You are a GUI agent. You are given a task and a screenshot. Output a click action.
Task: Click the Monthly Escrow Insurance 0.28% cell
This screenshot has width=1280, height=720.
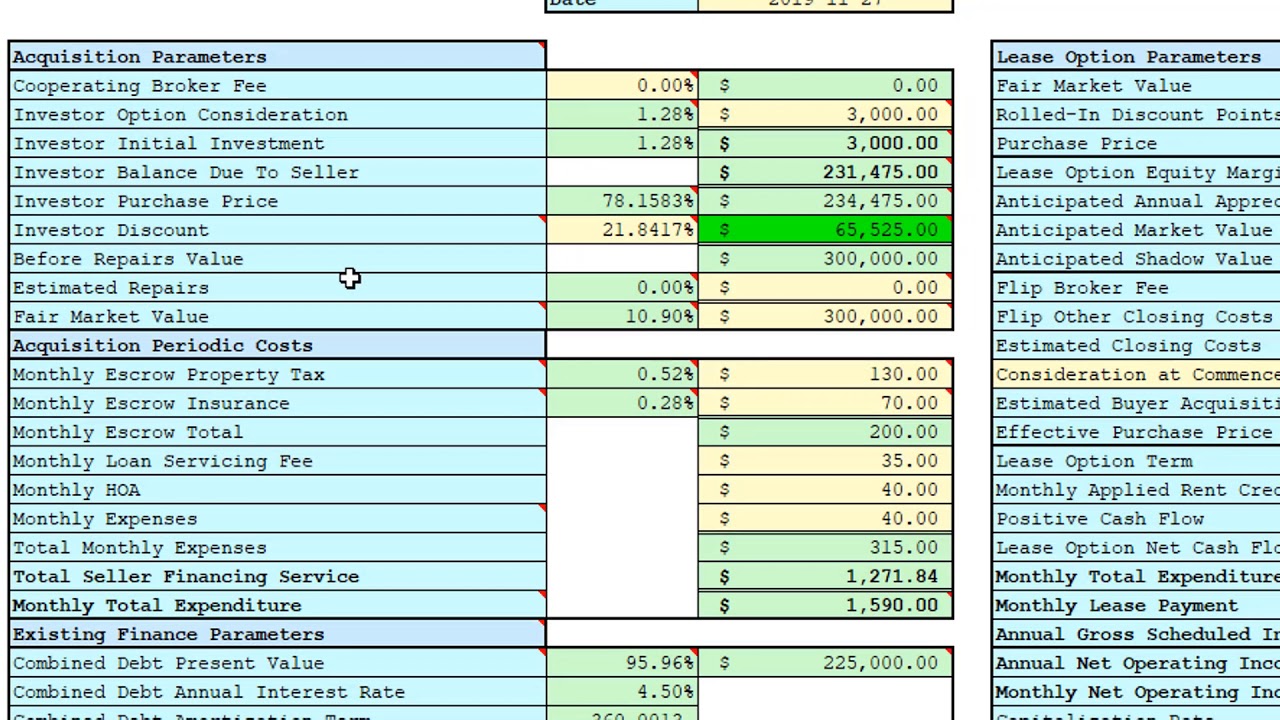622,403
